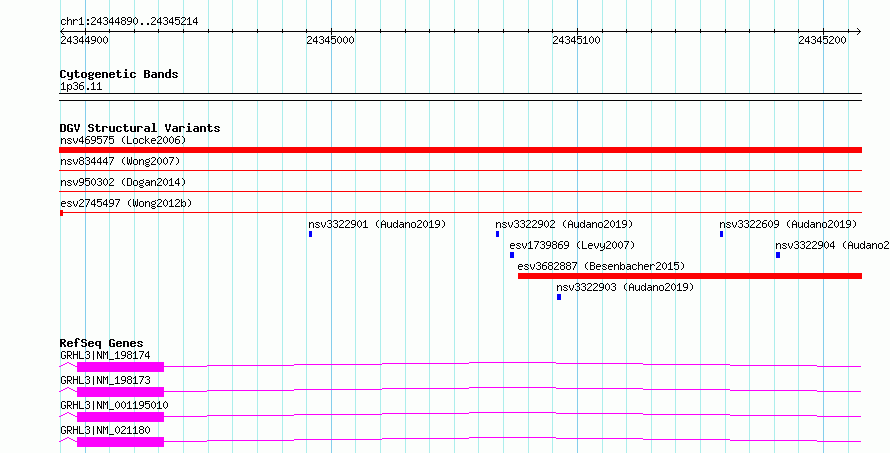Screen dimensions: 890x453
Task: Click the 1p36.11 band label
Action: point(81,87)
